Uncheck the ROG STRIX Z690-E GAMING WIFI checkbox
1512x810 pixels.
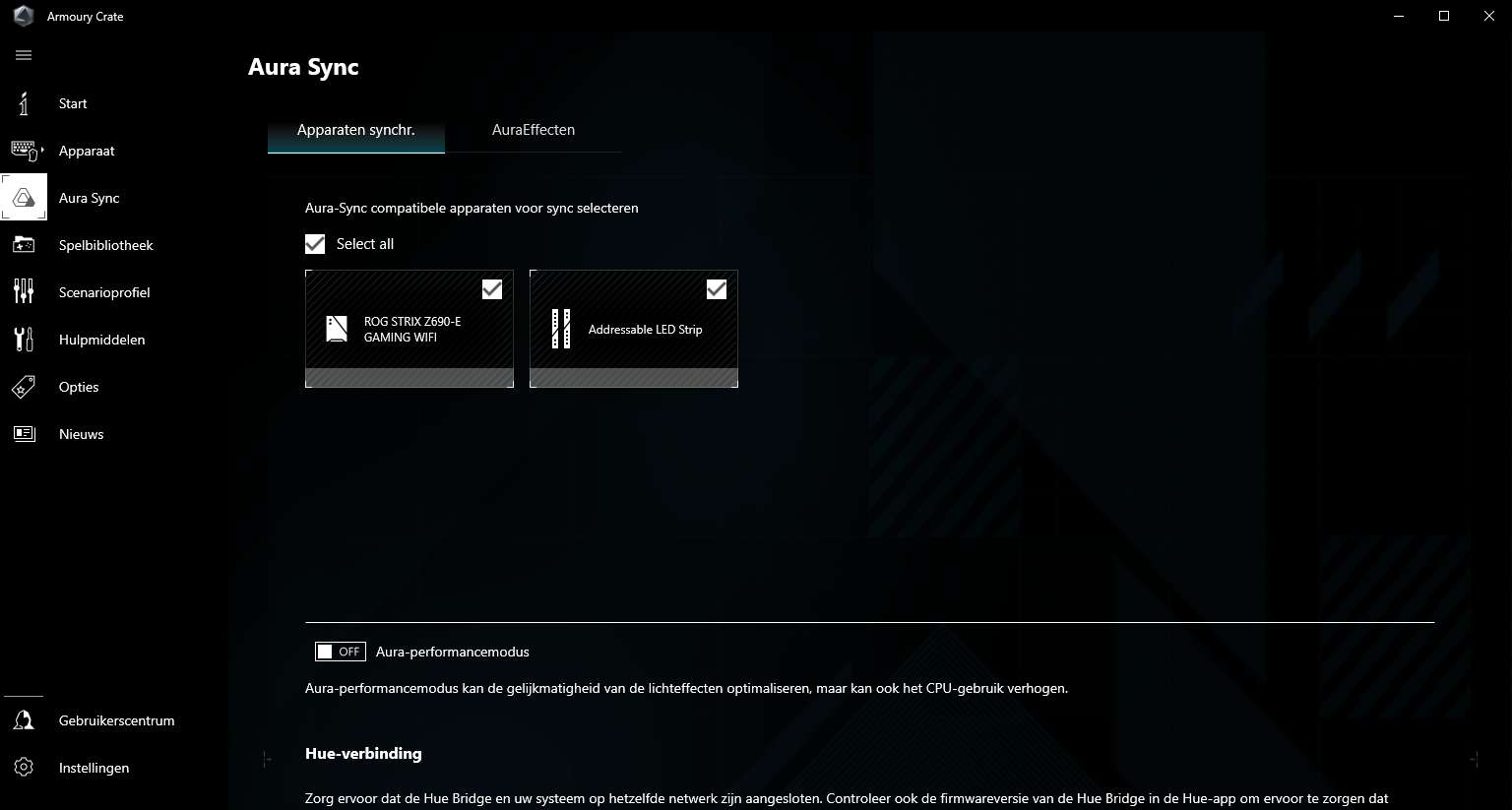[492, 288]
